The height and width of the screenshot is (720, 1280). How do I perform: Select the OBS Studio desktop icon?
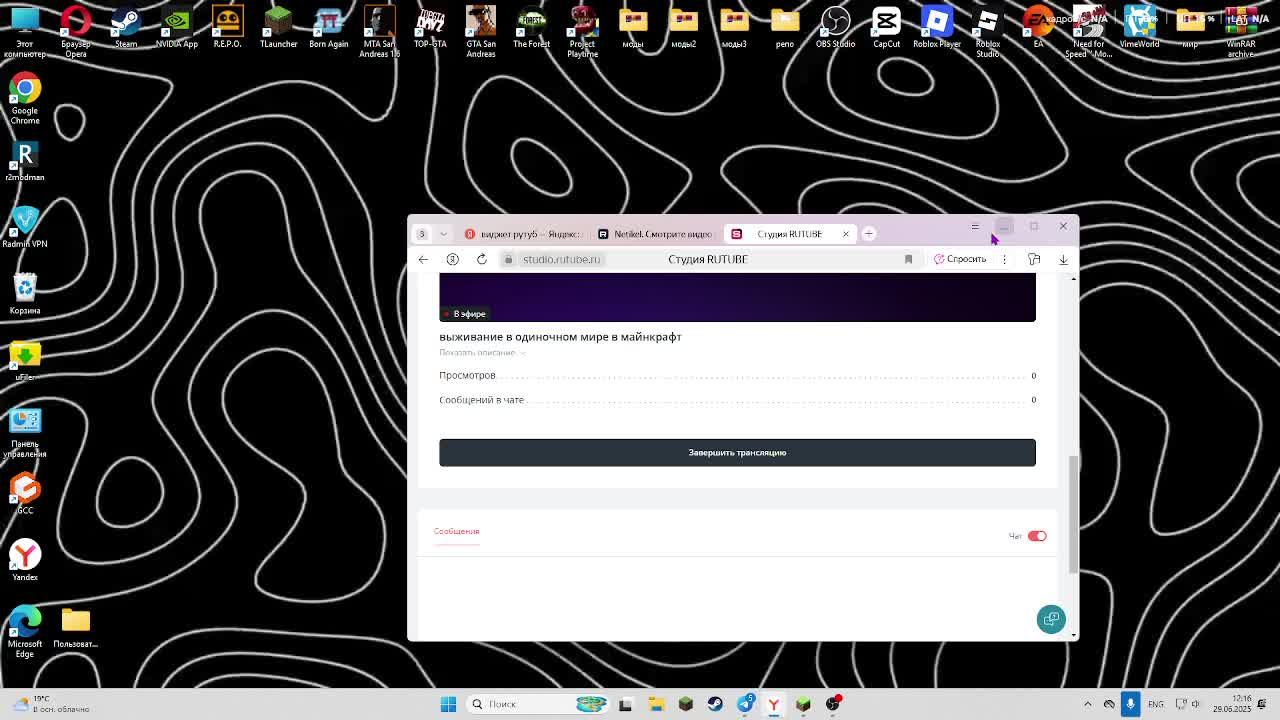pos(835,27)
